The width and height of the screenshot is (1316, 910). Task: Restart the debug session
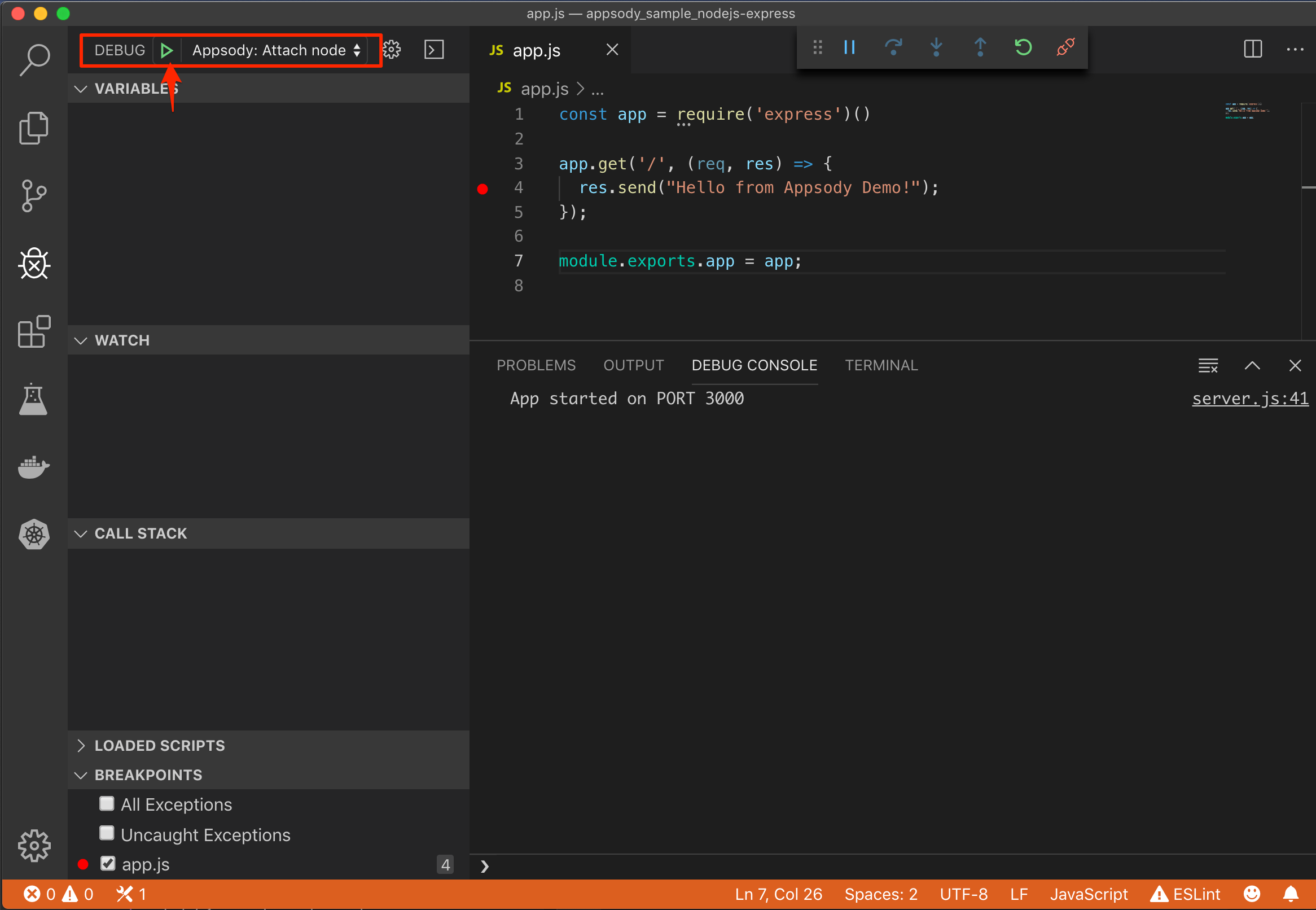(1023, 47)
